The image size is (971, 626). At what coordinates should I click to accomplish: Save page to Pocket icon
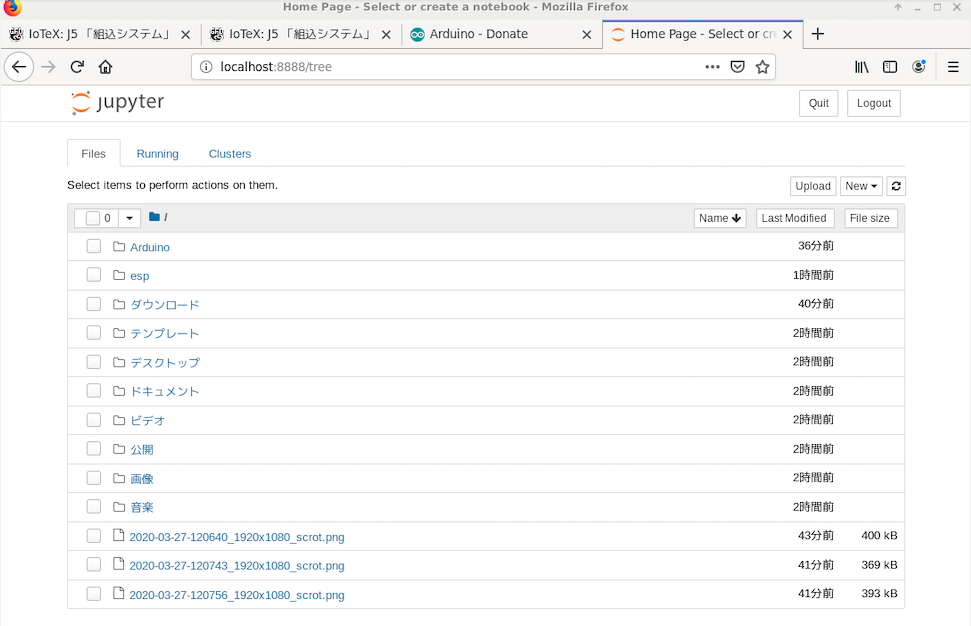click(x=737, y=67)
